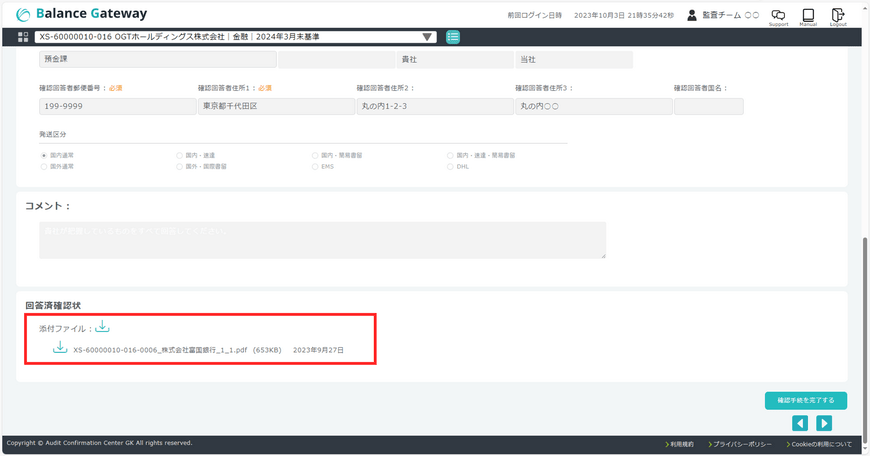Viewport: 870px width, 456px height.
Task: Go to next page with right arrow
Action: point(824,423)
